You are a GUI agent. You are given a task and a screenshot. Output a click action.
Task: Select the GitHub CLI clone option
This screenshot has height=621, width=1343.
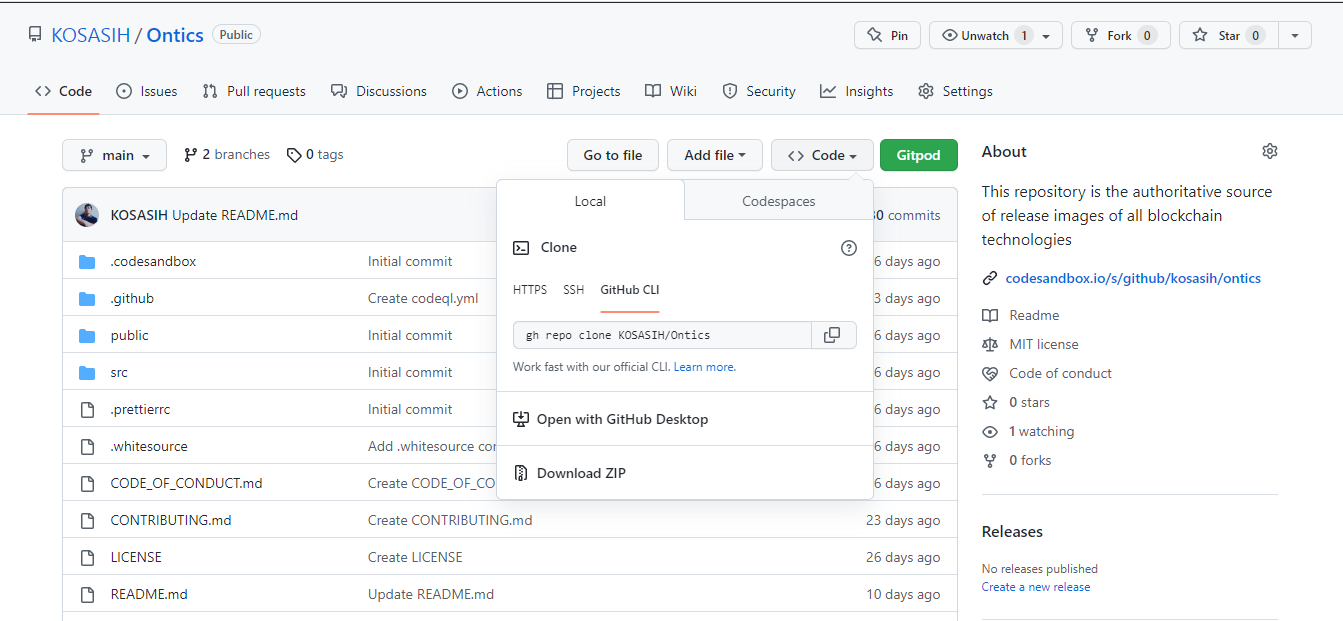coord(630,290)
